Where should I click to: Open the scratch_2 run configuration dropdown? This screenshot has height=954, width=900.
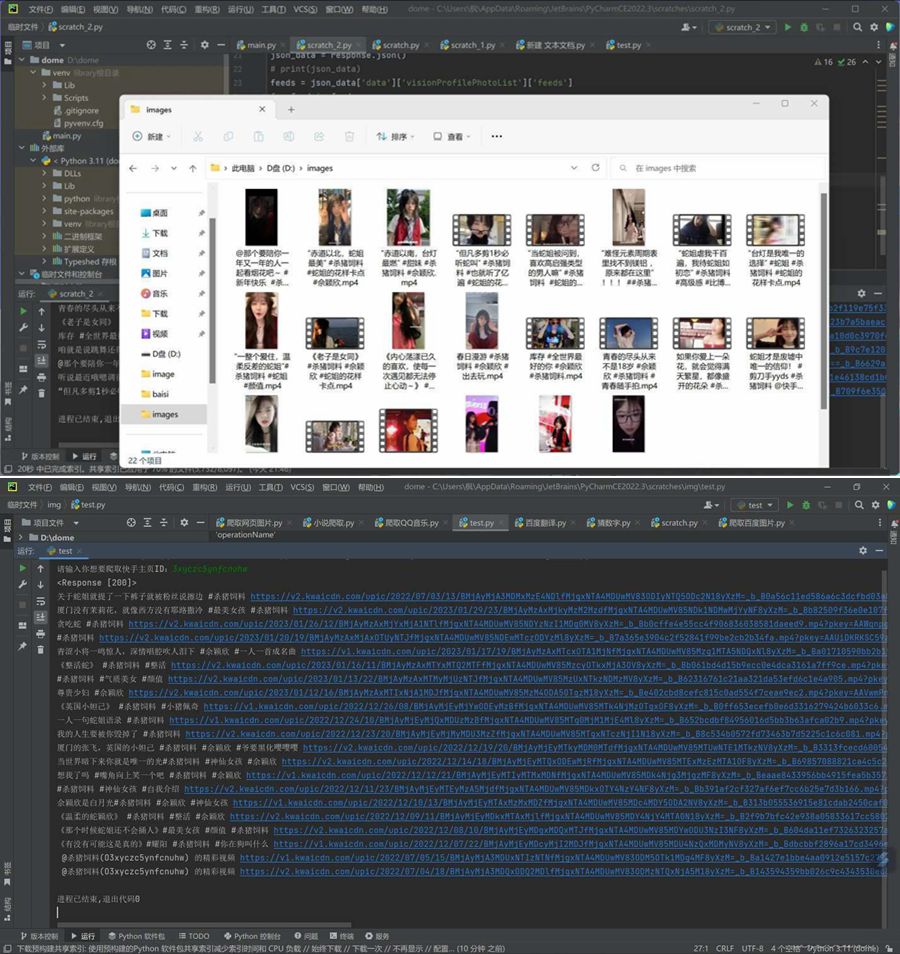coord(741,27)
